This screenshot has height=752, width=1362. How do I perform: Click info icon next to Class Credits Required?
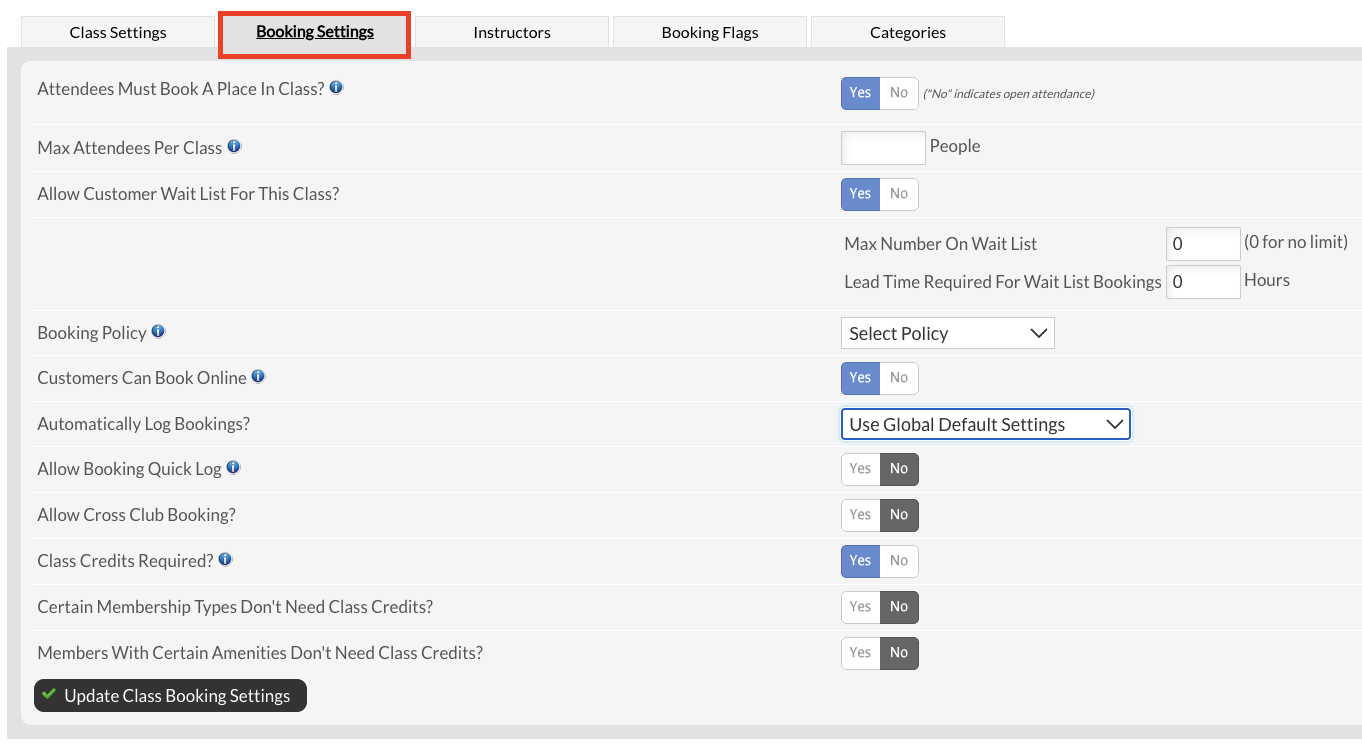[x=225, y=560]
